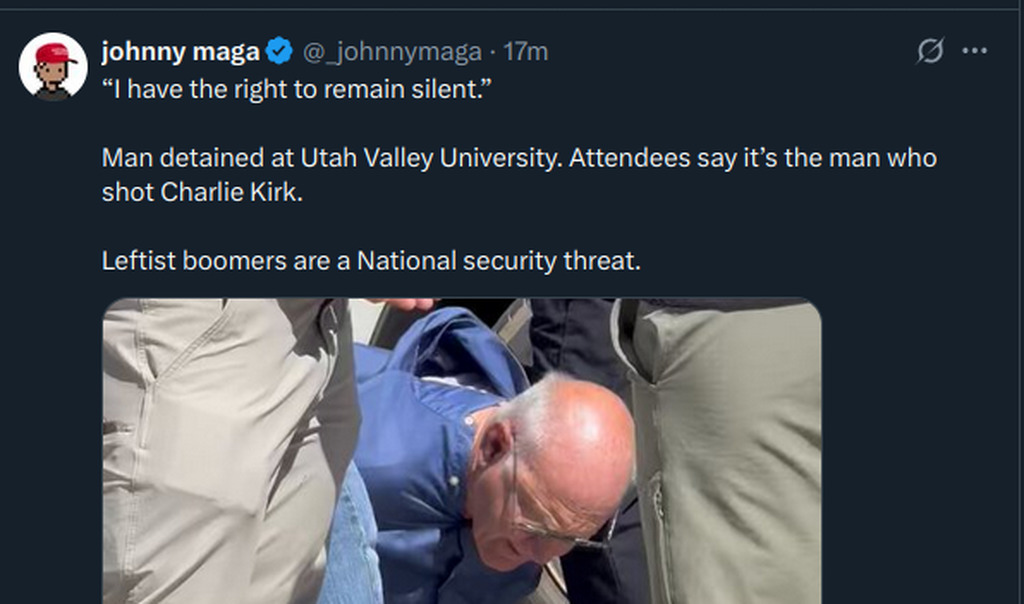
Task: Click the "Leftist boomers" sentence in post
Action: (370, 262)
